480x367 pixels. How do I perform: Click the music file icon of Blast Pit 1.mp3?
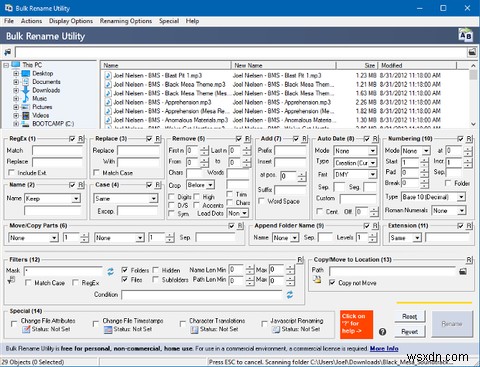[x=108, y=75]
